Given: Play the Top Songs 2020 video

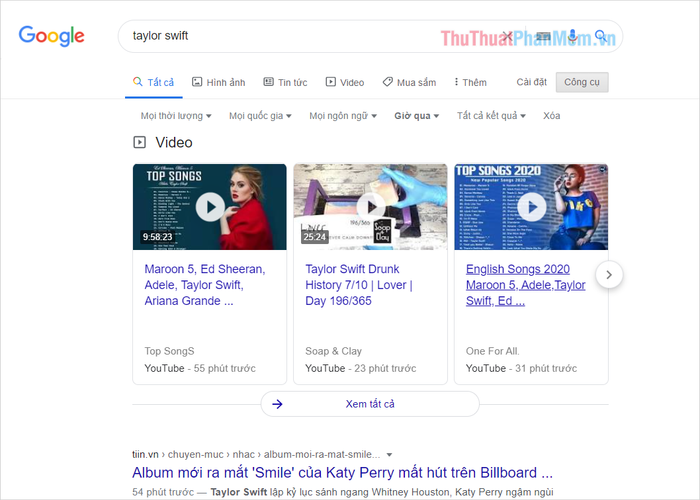Looking at the screenshot, I should [x=531, y=207].
